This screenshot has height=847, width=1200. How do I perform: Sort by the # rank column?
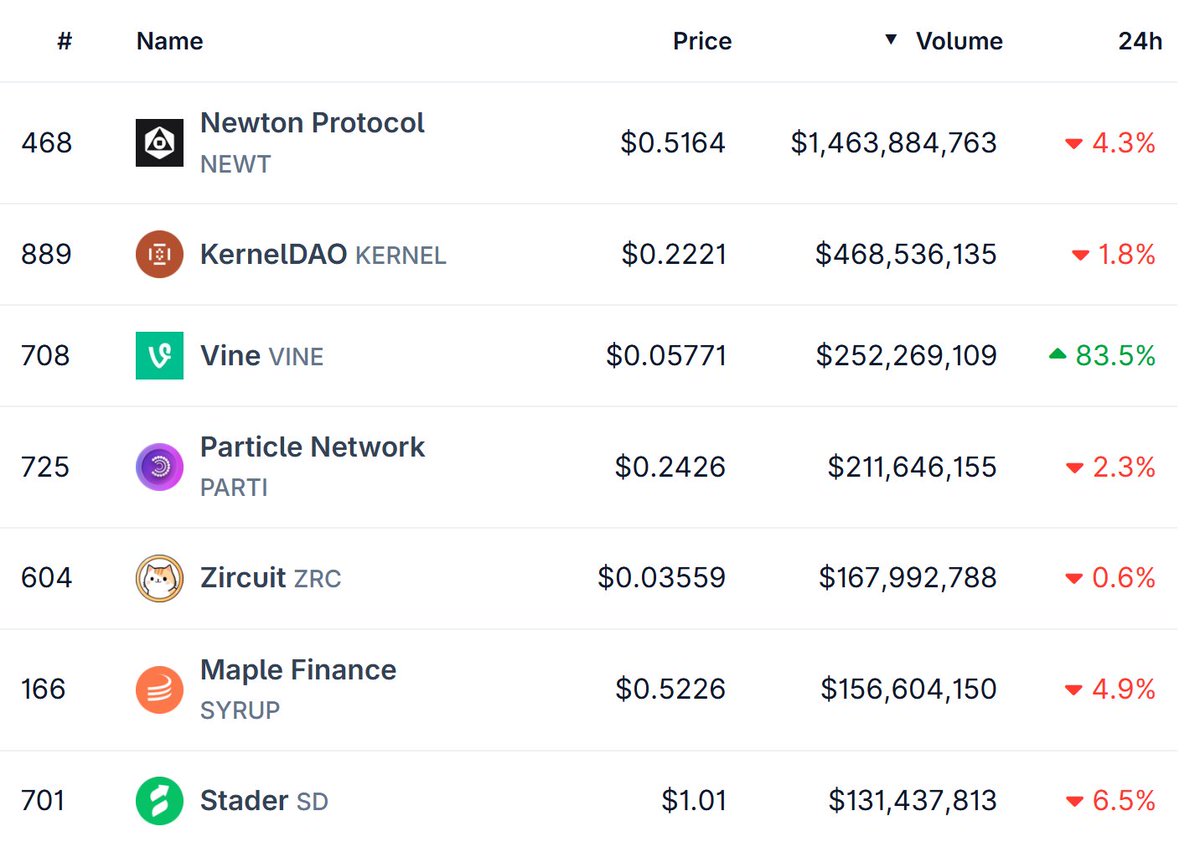pyautogui.click(x=64, y=41)
